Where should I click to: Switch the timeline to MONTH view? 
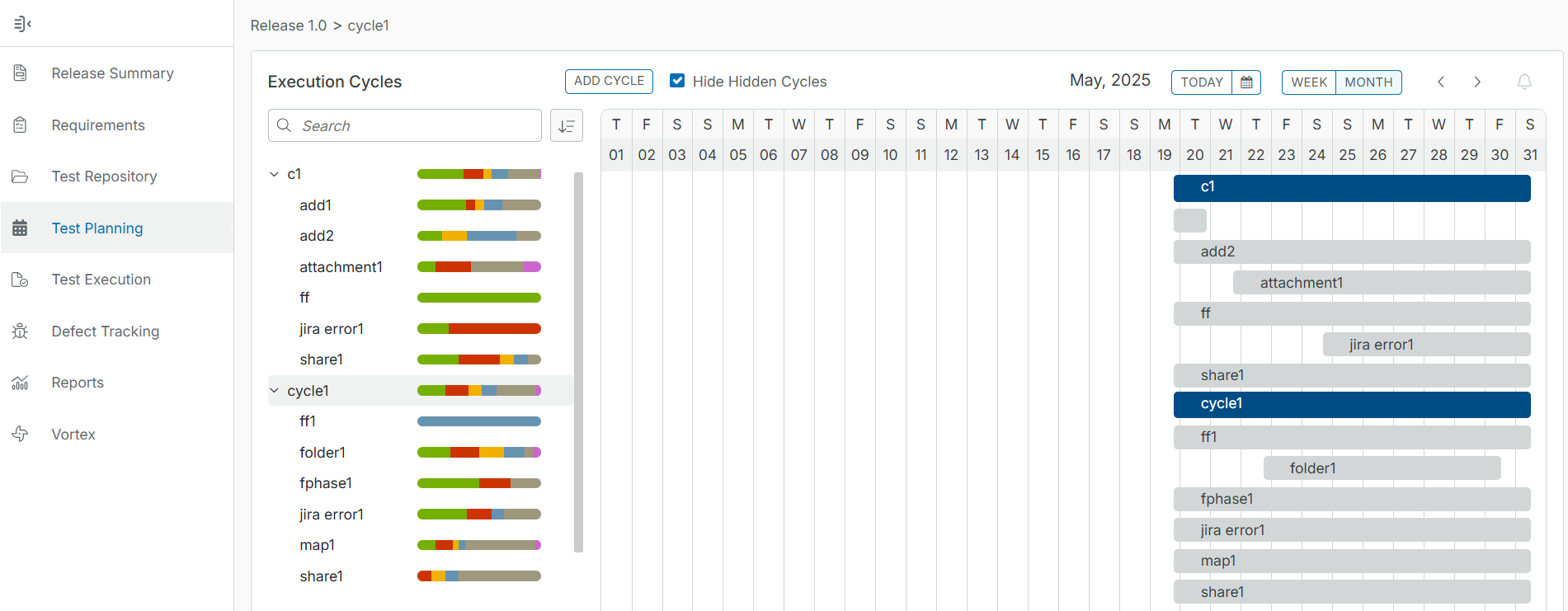tap(1368, 82)
